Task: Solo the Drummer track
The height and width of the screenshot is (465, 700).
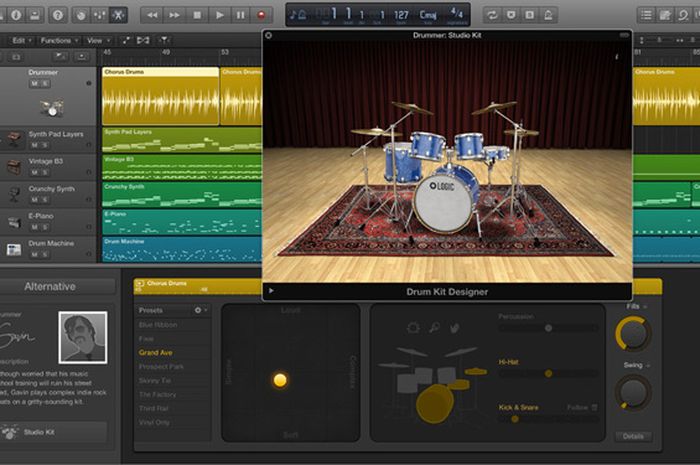Action: click(45, 83)
